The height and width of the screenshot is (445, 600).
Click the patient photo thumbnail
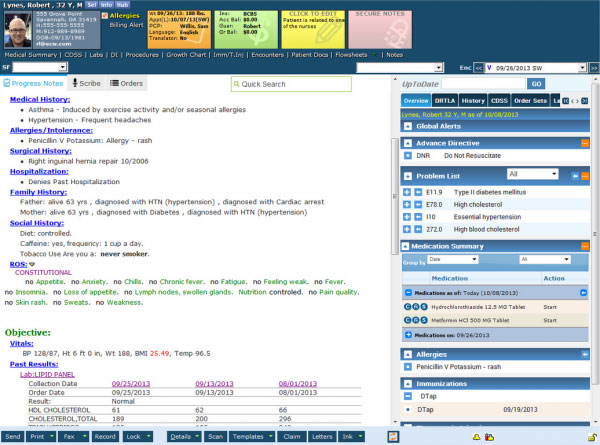click(x=18, y=30)
